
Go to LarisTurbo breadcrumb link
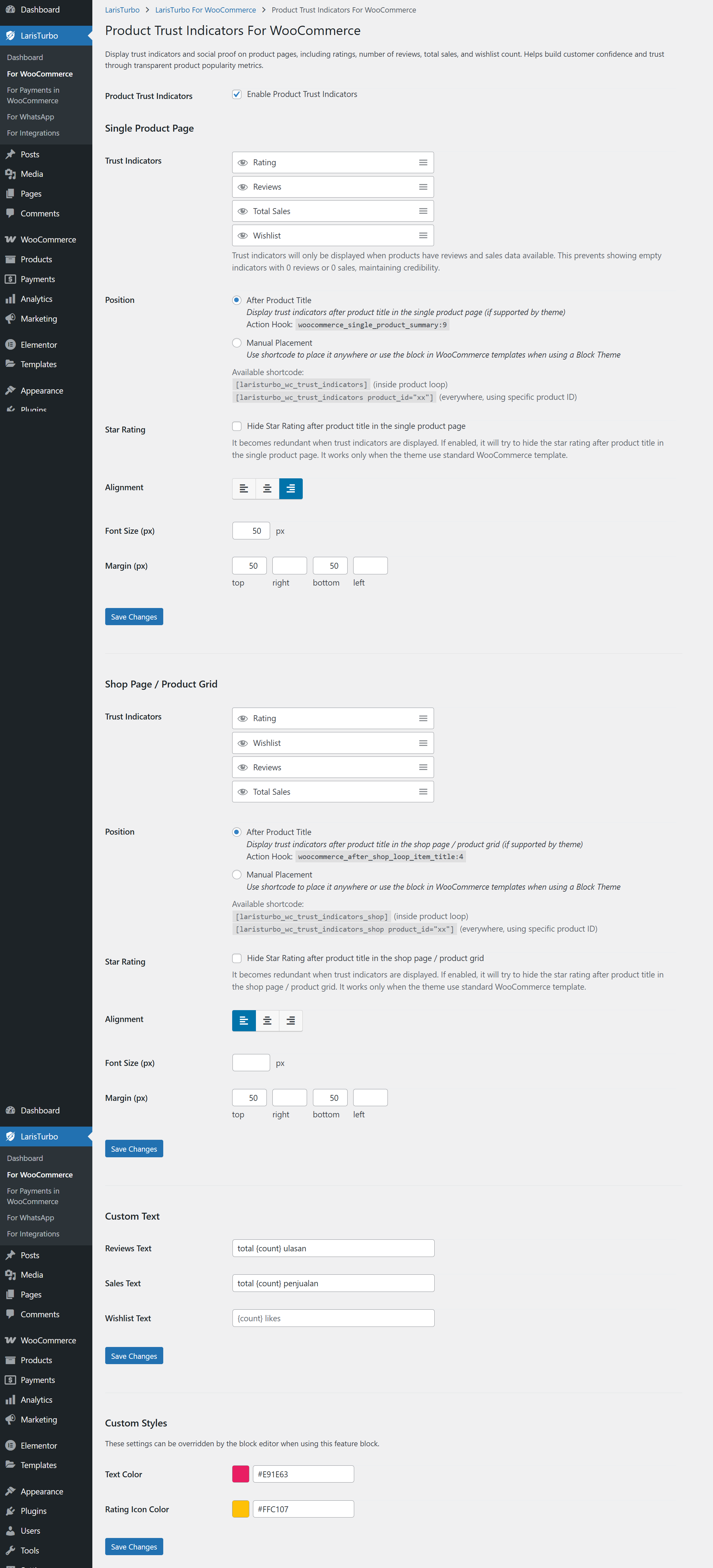click(x=122, y=10)
